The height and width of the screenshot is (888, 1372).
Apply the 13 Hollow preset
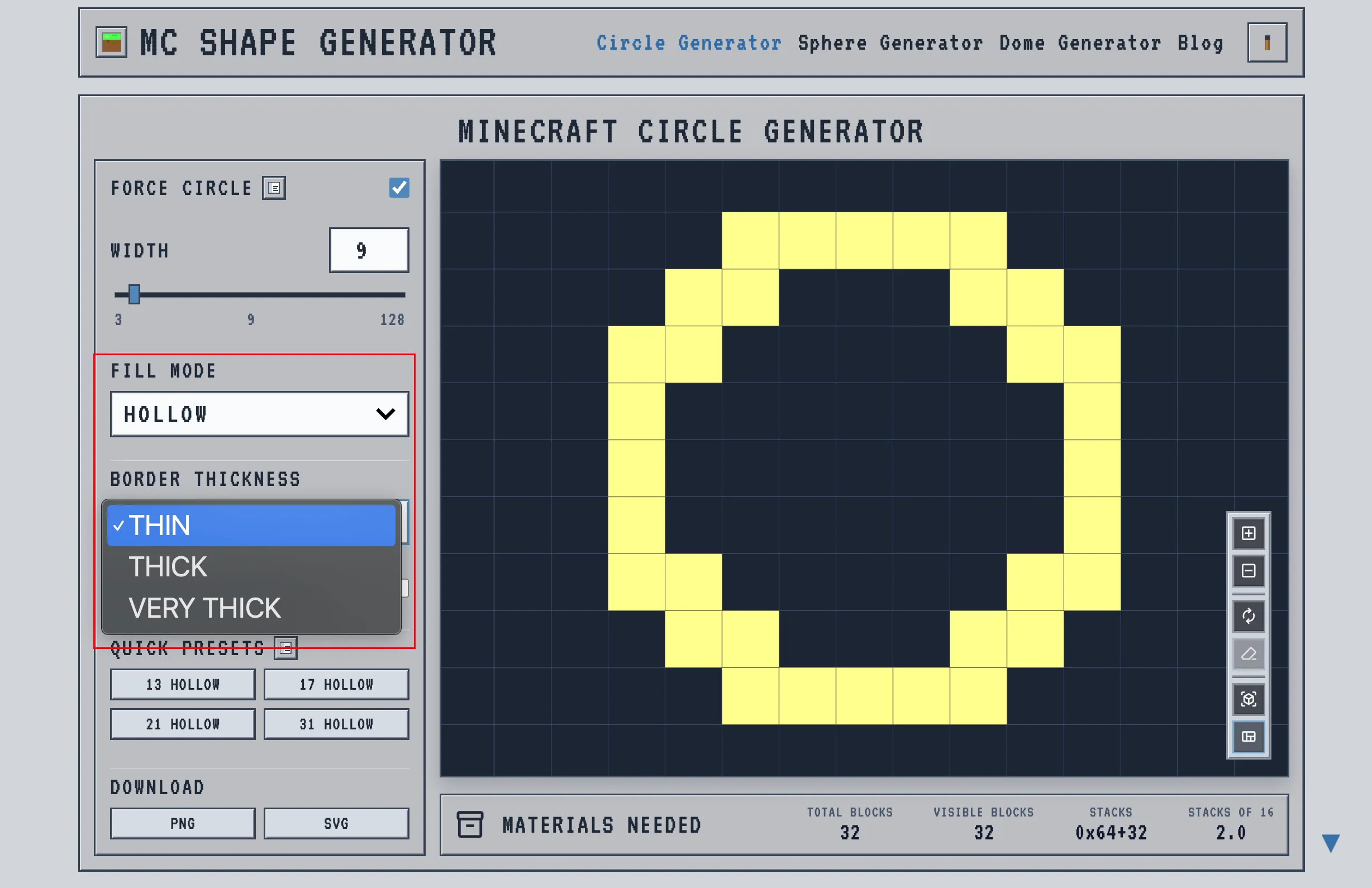[x=183, y=684]
